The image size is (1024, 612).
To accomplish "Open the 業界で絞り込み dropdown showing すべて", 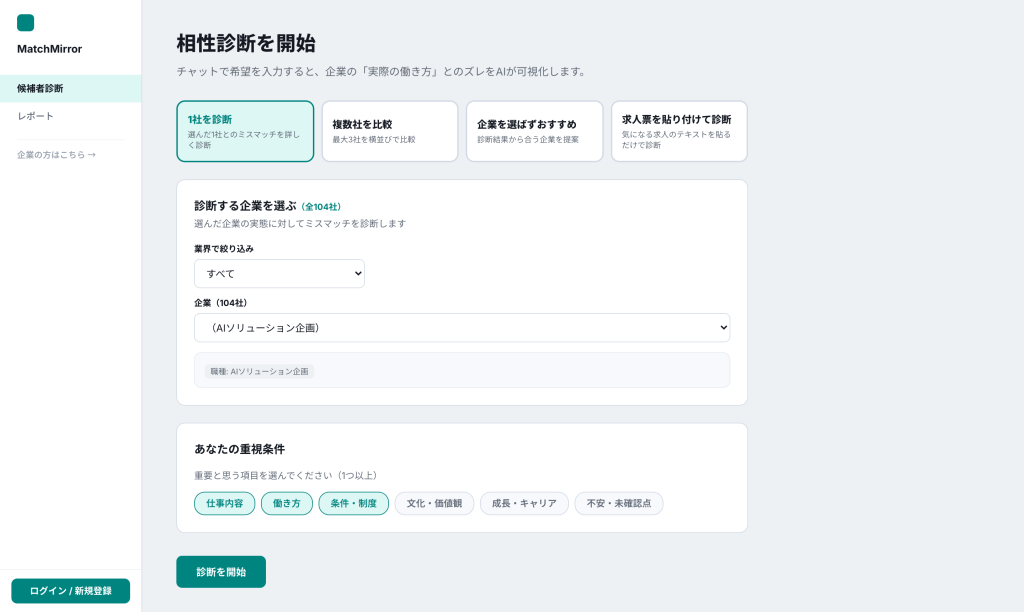I will coord(279,274).
